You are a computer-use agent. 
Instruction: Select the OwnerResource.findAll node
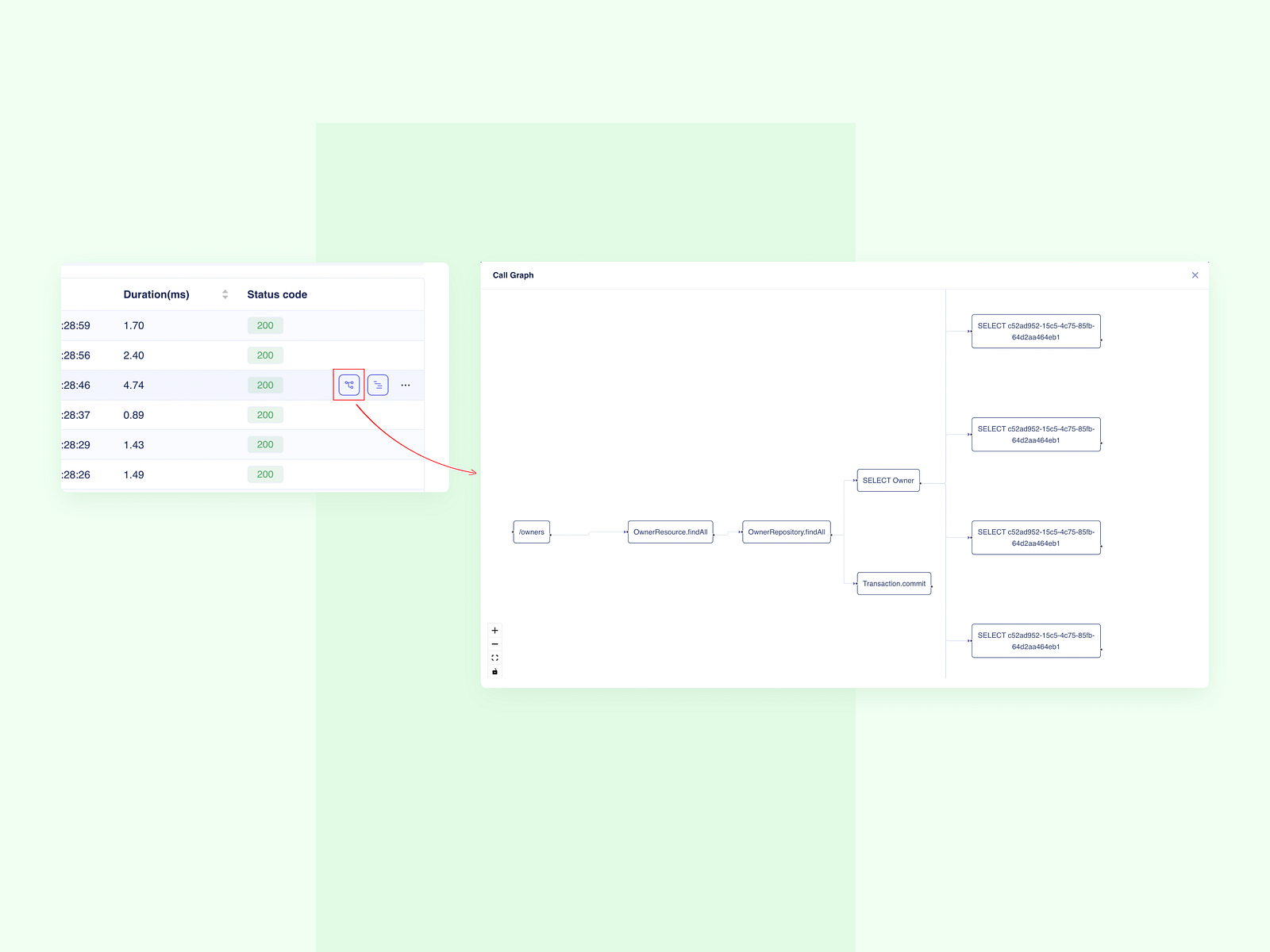(x=671, y=532)
